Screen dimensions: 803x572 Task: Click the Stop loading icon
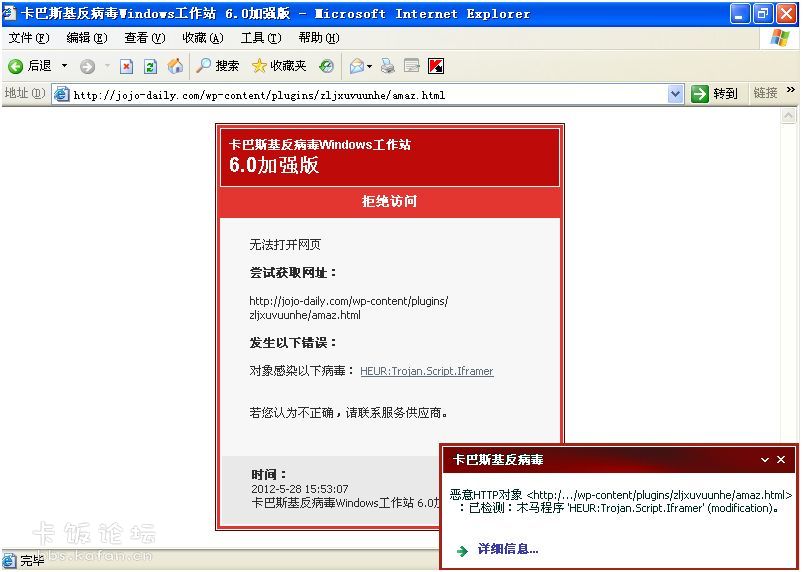pos(126,66)
